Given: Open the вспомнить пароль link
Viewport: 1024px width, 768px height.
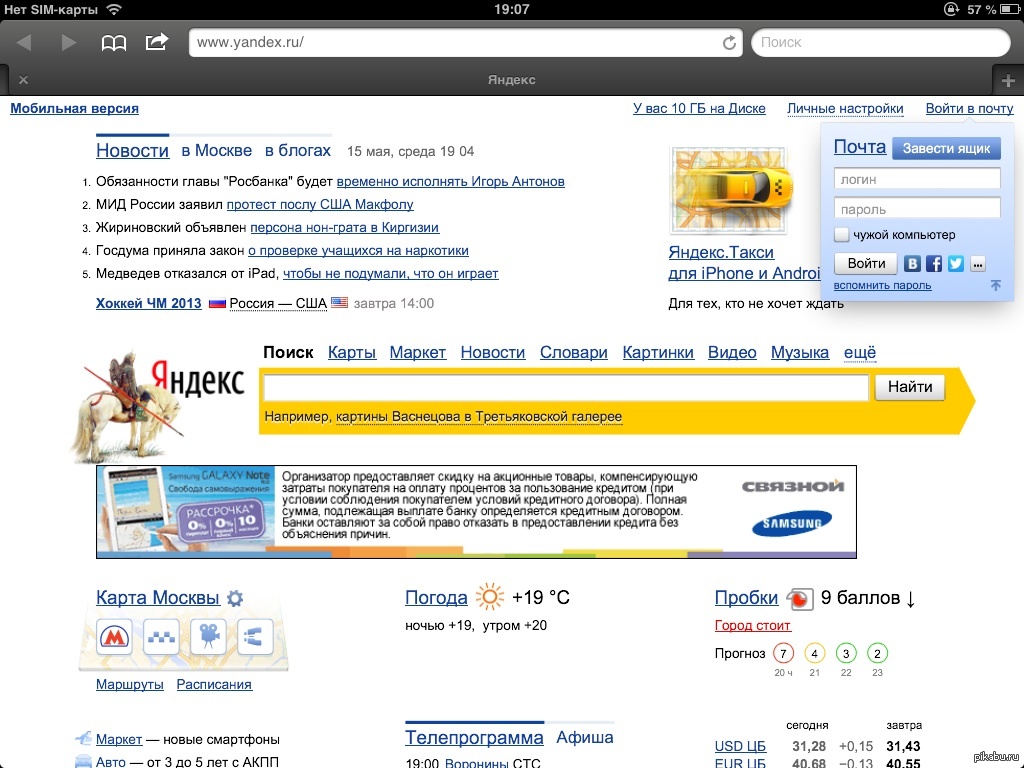Looking at the screenshot, I should tap(882, 286).
